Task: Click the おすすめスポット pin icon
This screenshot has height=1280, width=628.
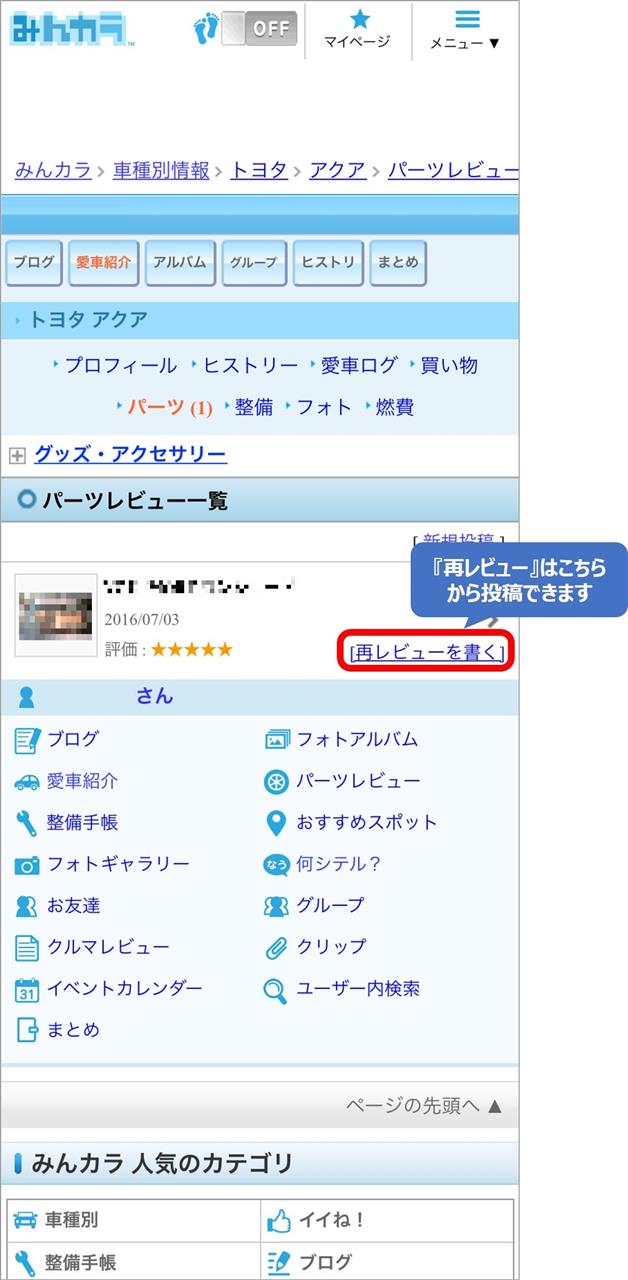Action: pyautogui.click(x=276, y=823)
